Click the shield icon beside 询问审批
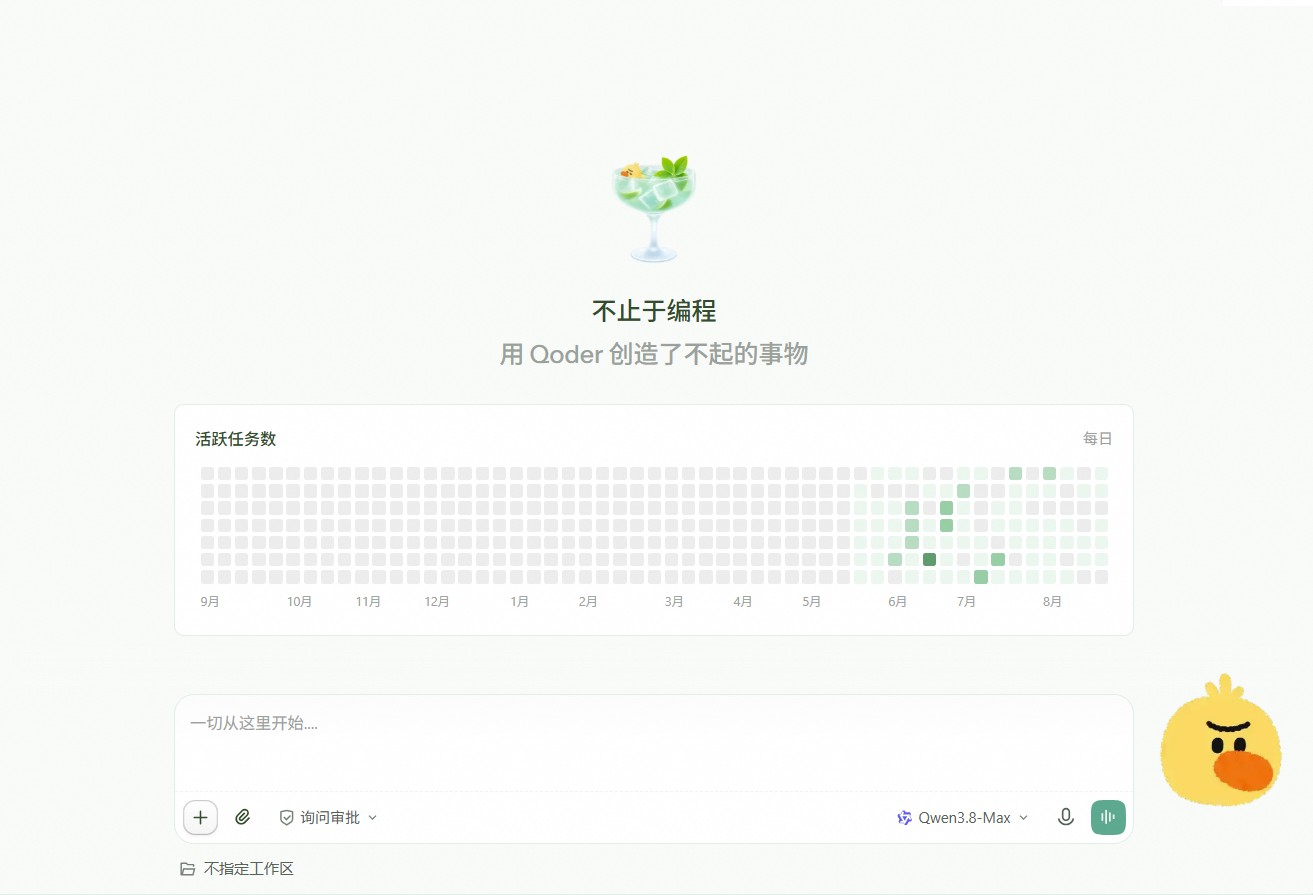The width and height of the screenshot is (1313, 895). [286, 817]
